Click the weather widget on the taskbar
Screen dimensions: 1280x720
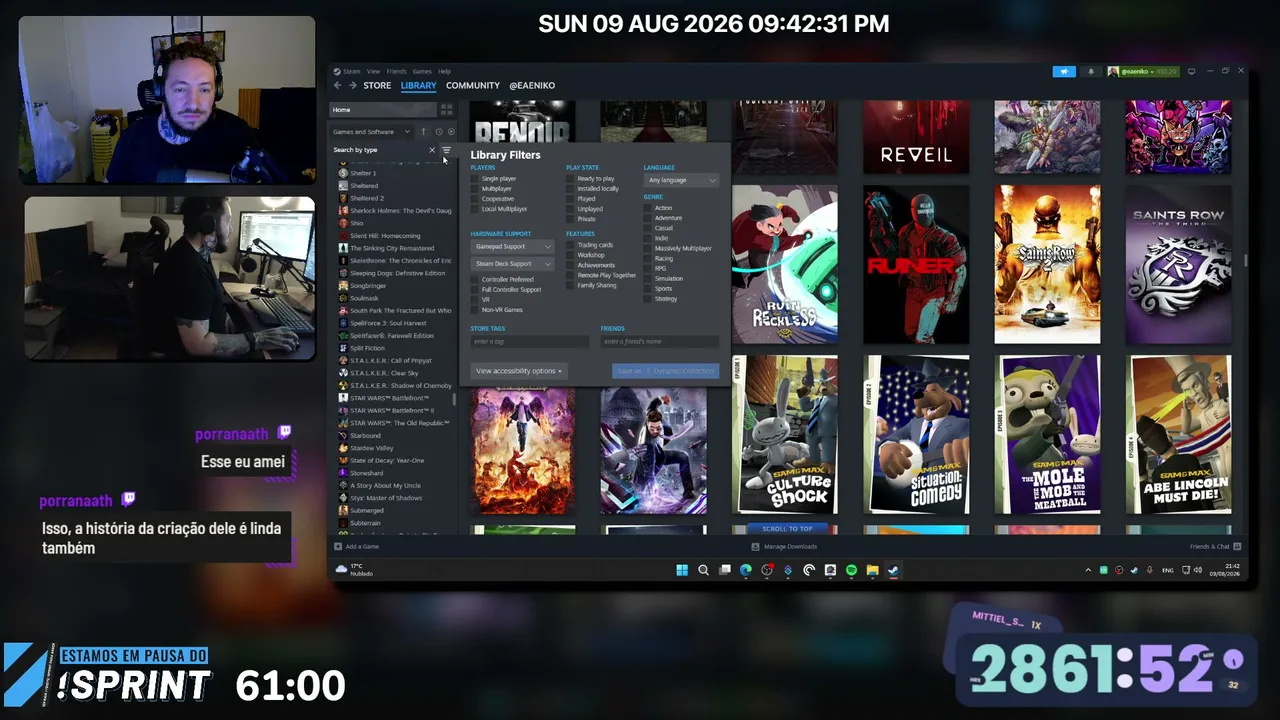coord(355,570)
